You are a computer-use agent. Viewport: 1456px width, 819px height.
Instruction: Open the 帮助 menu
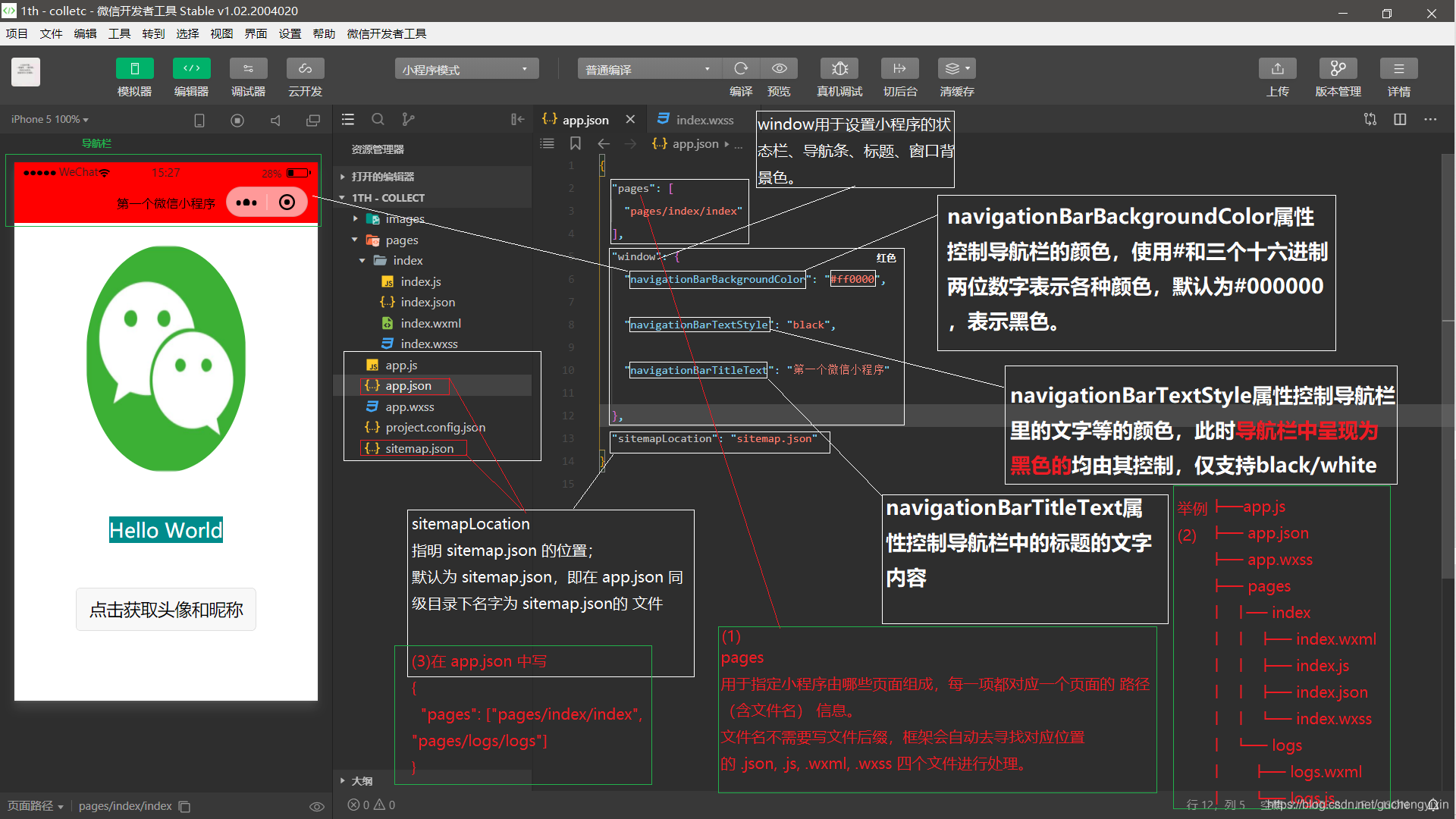(324, 34)
